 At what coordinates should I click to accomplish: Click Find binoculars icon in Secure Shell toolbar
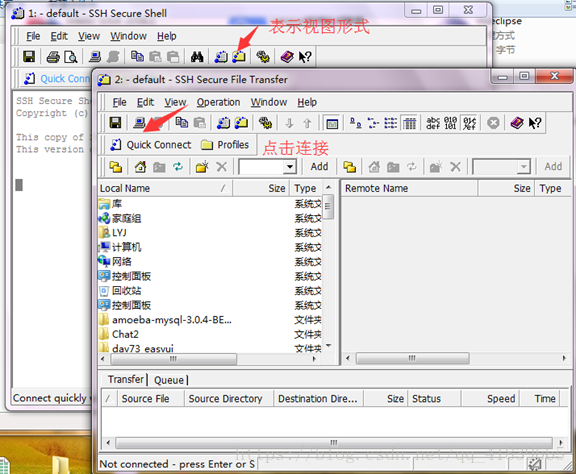click(197, 57)
